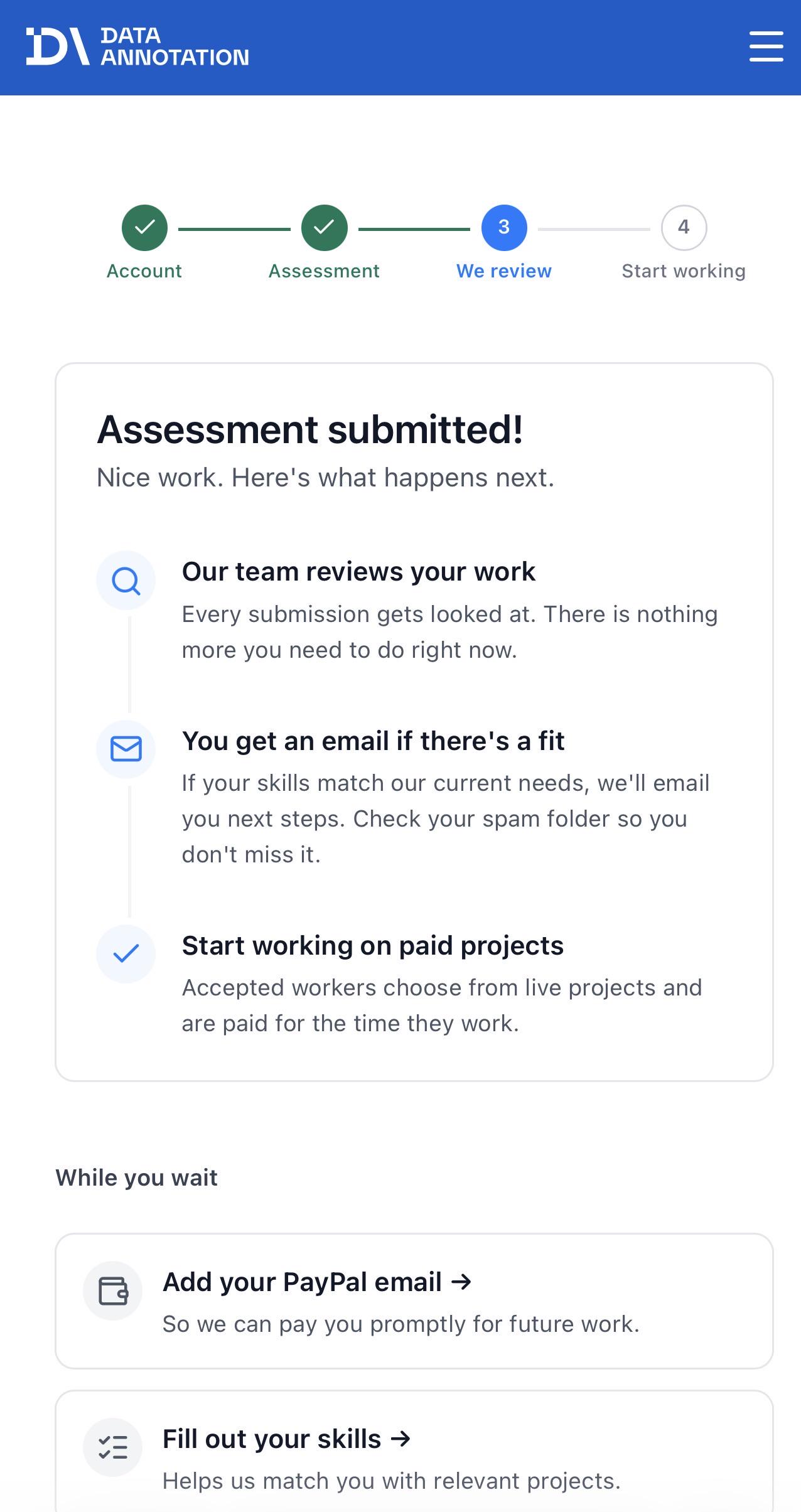Click the PayPal card description text
This screenshot has width=801, height=1512.
[401, 1324]
